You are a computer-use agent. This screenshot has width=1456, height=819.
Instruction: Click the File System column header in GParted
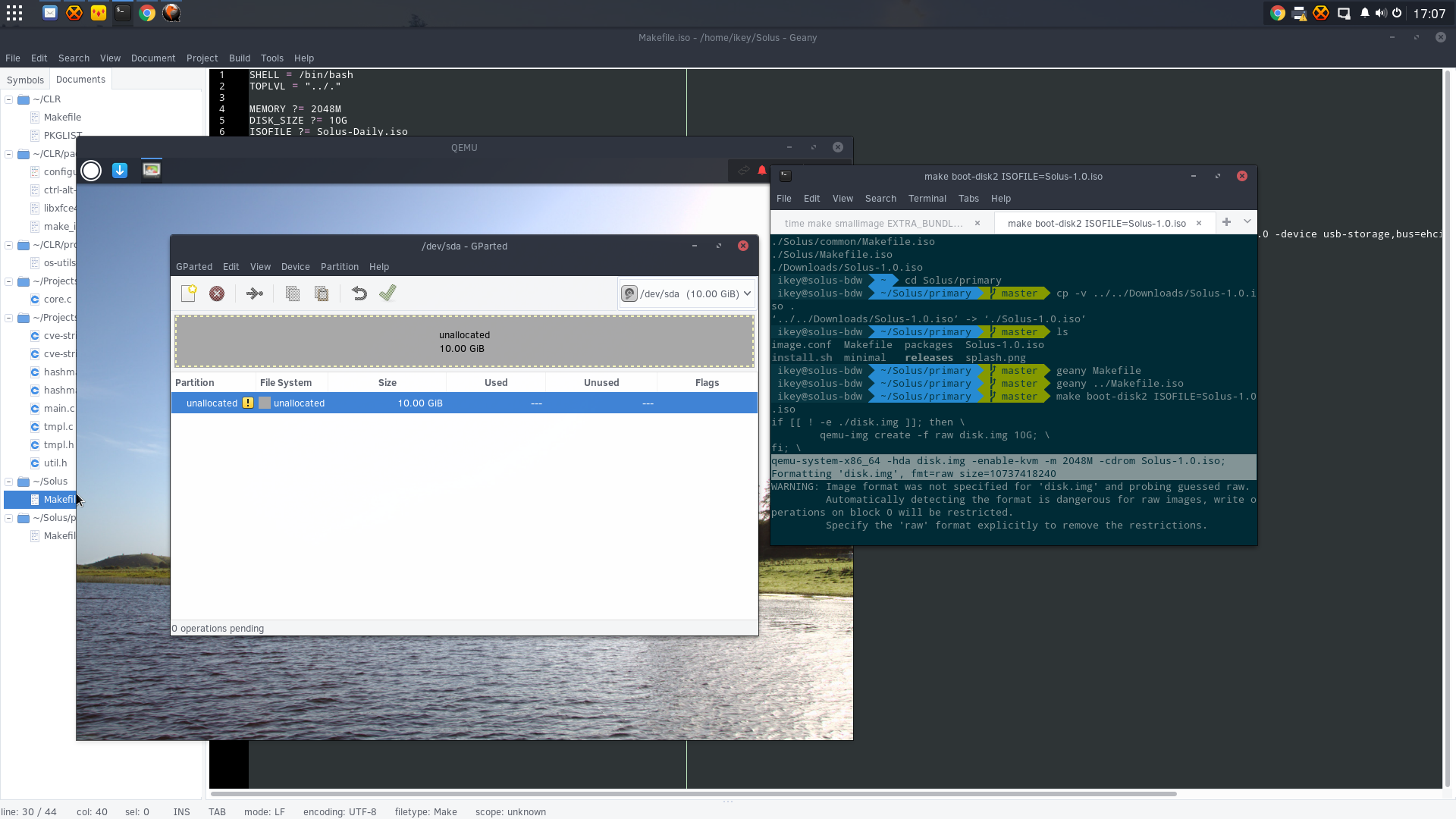coord(291,383)
